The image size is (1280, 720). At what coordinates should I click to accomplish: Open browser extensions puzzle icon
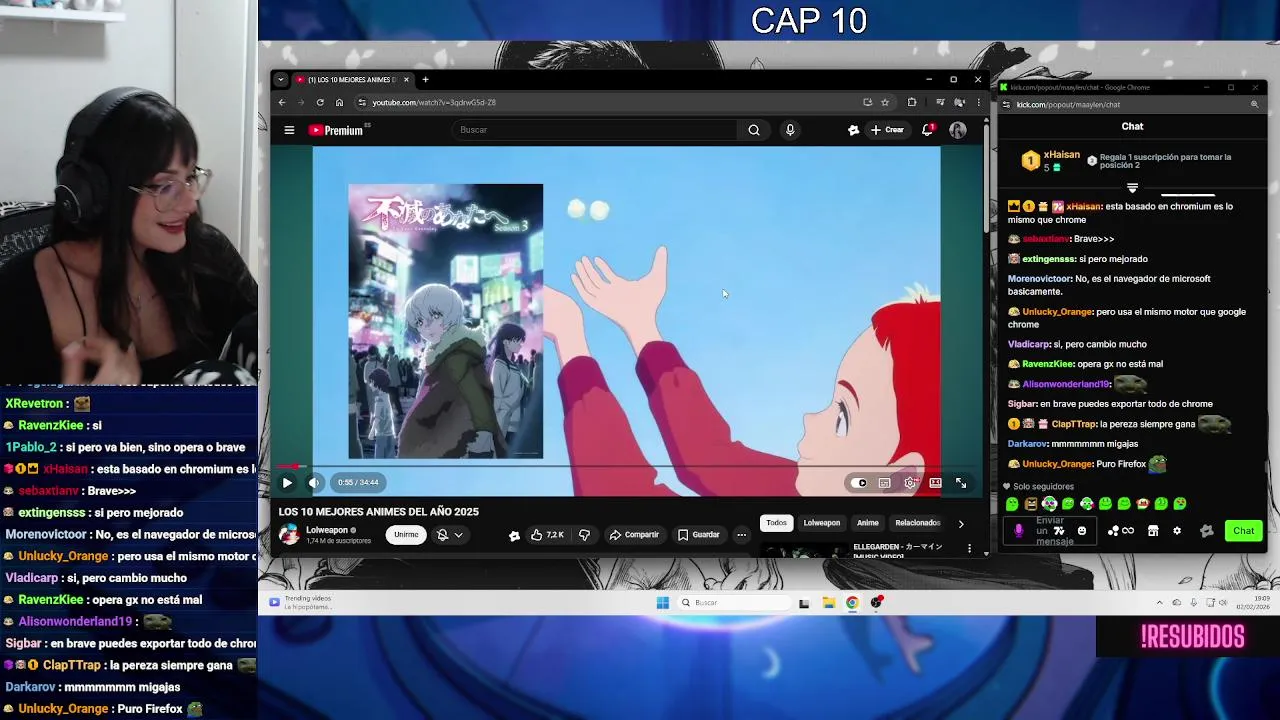912,102
